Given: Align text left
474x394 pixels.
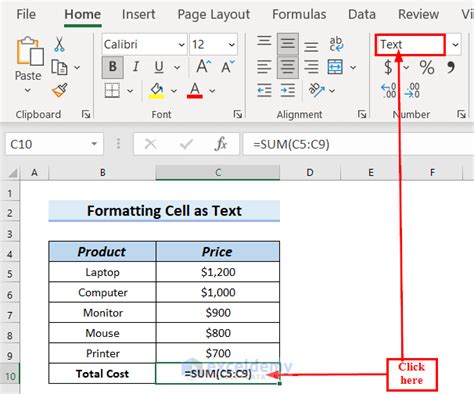Looking at the screenshot, I should tap(264, 67).
